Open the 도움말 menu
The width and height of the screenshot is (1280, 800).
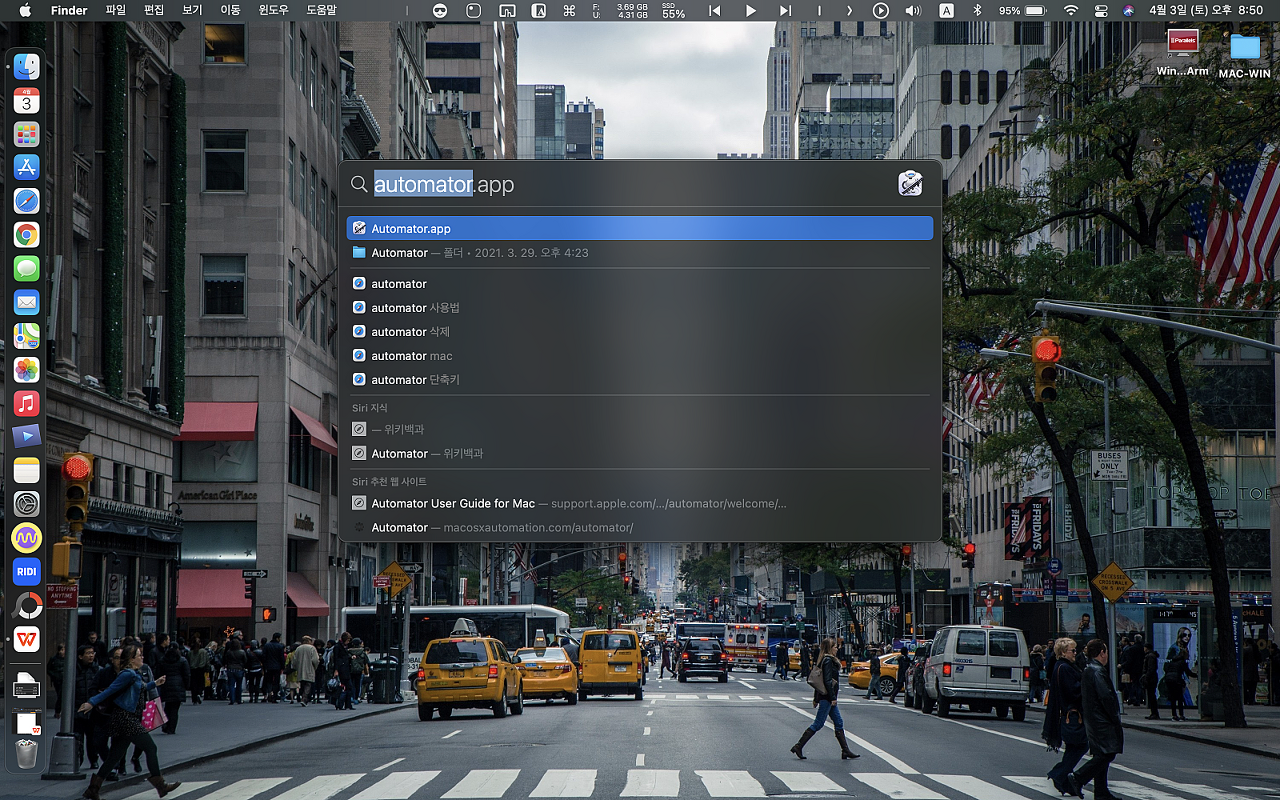321,10
